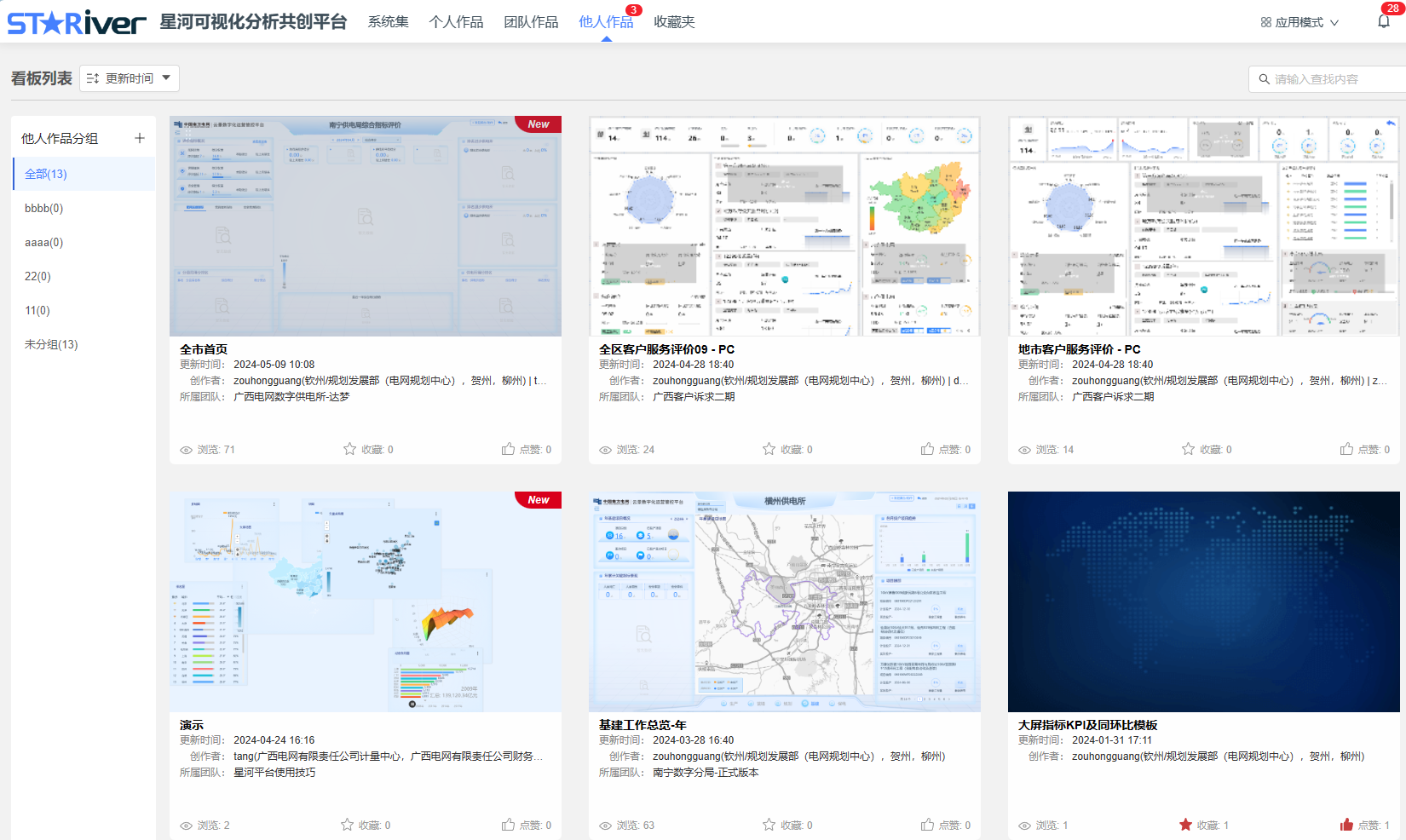
Task: Click the eye icon on 演示 card
Action: click(x=186, y=826)
